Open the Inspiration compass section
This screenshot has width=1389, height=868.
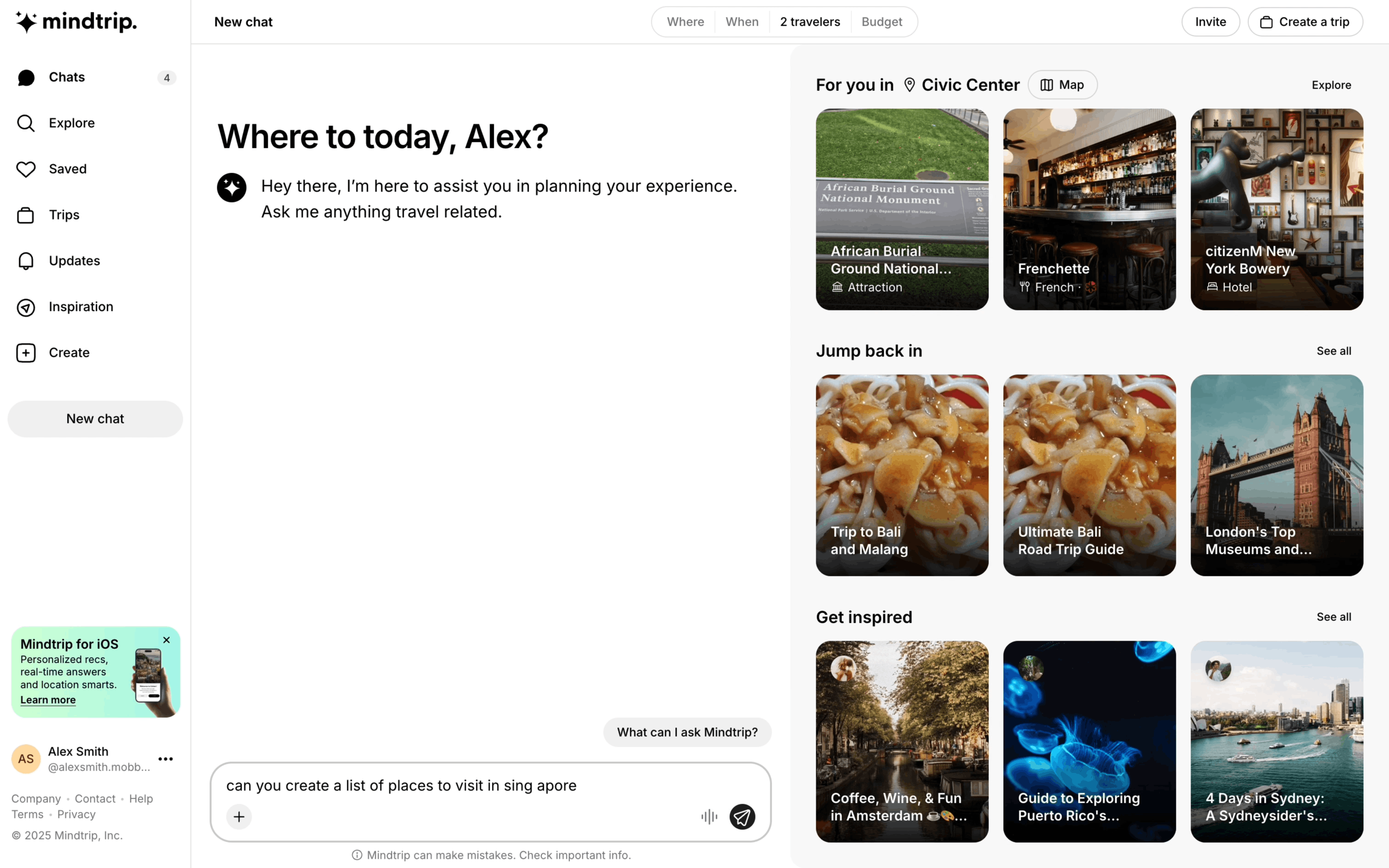(x=80, y=307)
